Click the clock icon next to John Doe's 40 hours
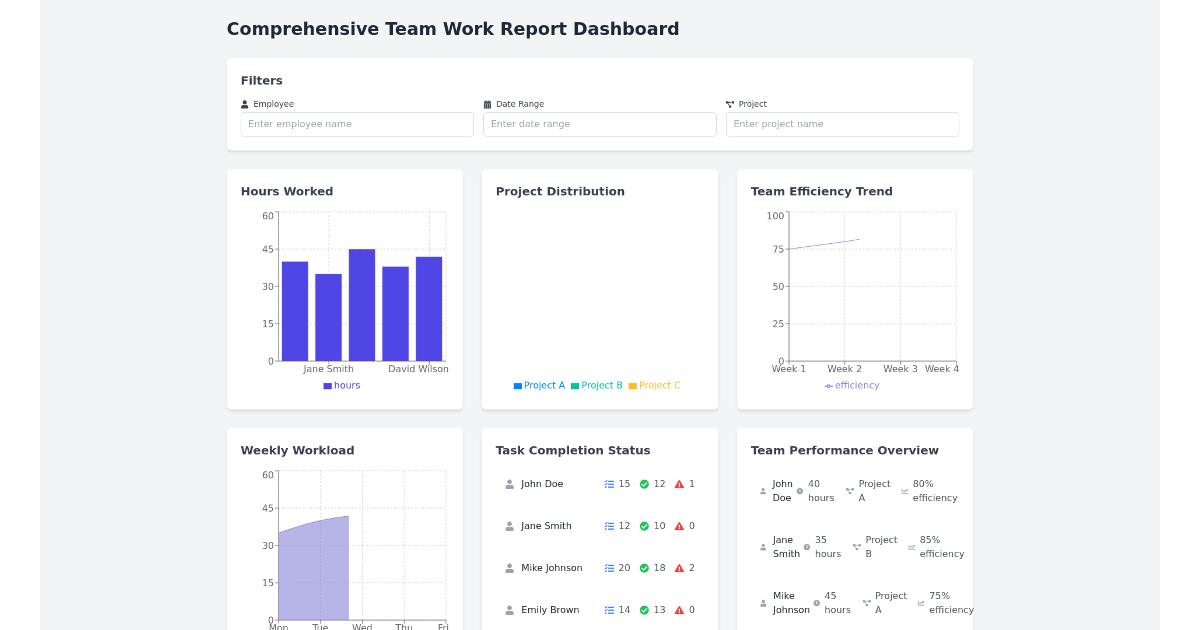Viewport: 1200px width, 630px height. (800, 490)
